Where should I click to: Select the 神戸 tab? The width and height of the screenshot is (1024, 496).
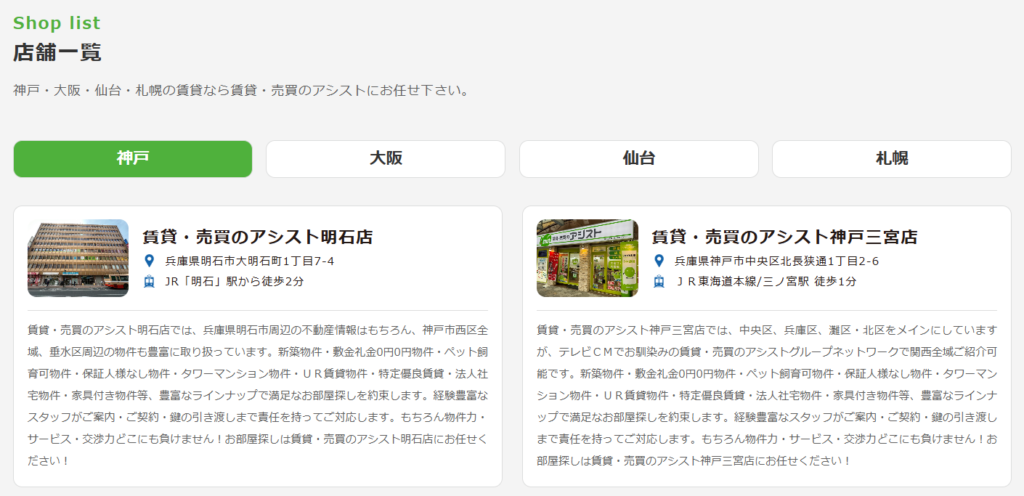[x=133, y=159]
